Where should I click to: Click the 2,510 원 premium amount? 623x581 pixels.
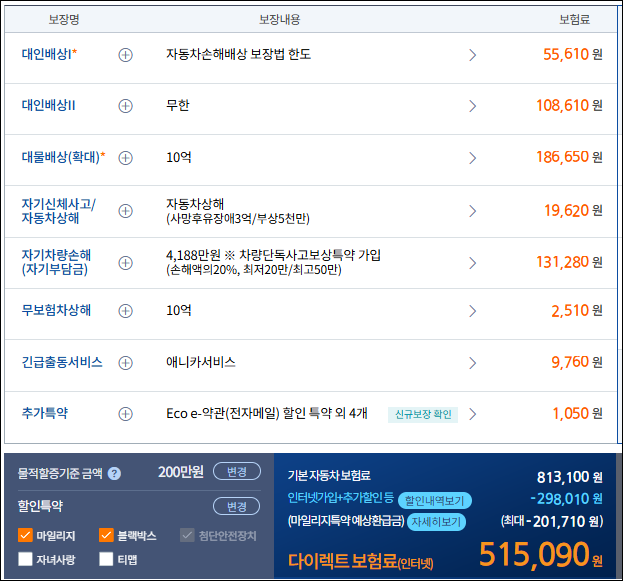point(577,310)
